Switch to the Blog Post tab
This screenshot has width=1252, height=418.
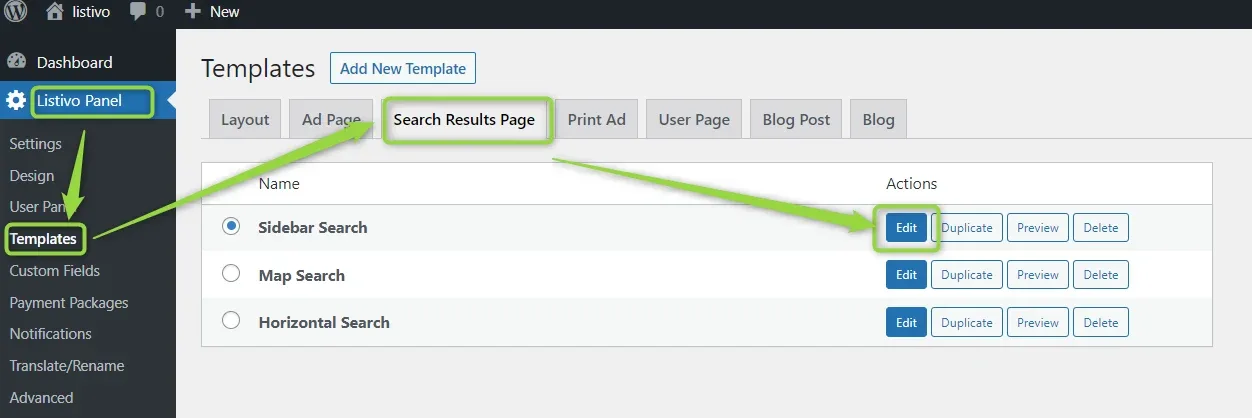796,119
